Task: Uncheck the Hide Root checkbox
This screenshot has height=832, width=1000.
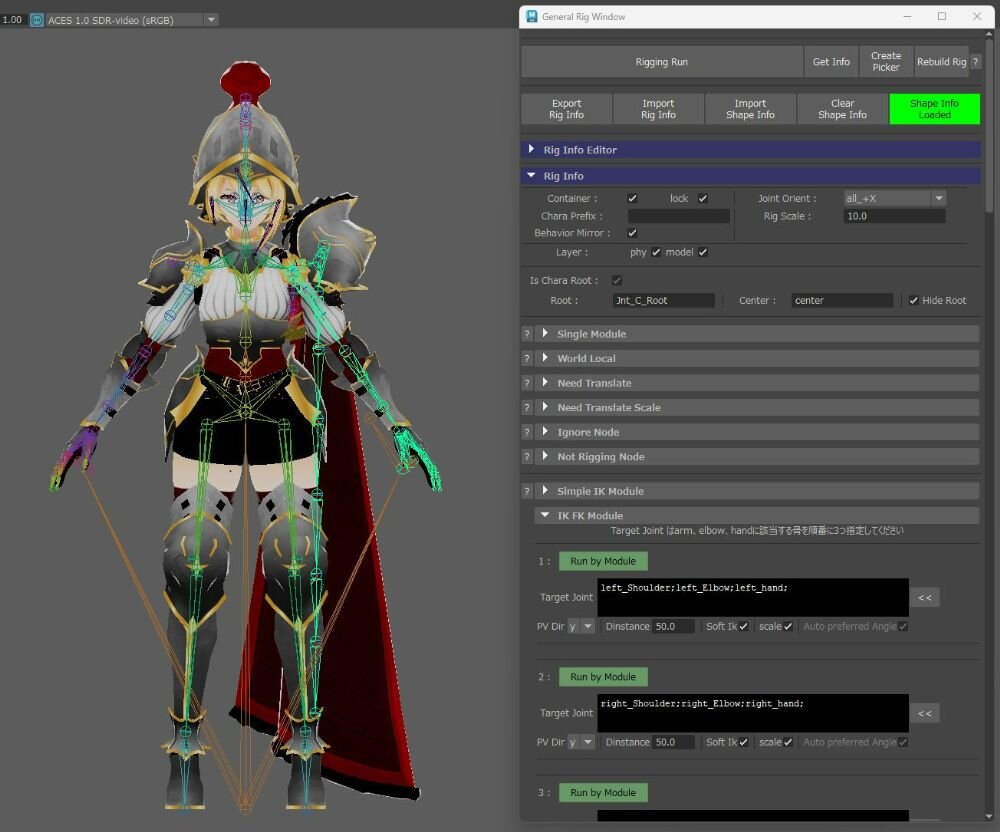Action: tap(914, 301)
